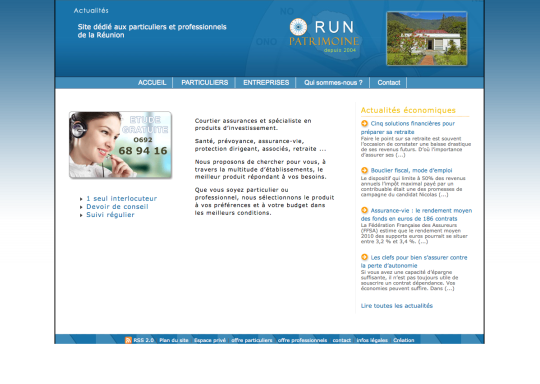Open the ACCUEIL menu item
This screenshot has width=540, height=384.
point(152,83)
